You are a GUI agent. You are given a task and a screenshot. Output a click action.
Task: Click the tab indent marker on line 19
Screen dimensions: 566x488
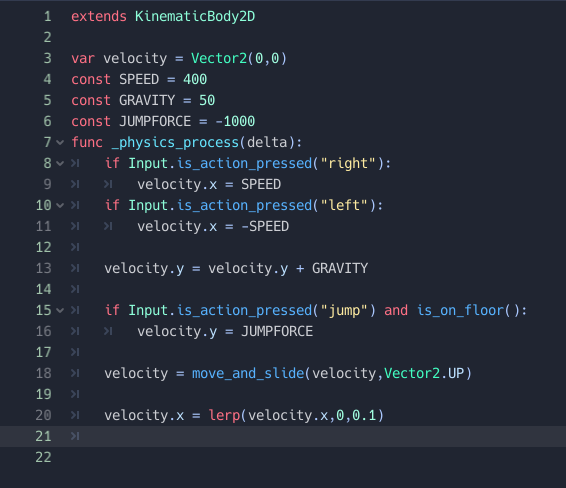pos(75,394)
